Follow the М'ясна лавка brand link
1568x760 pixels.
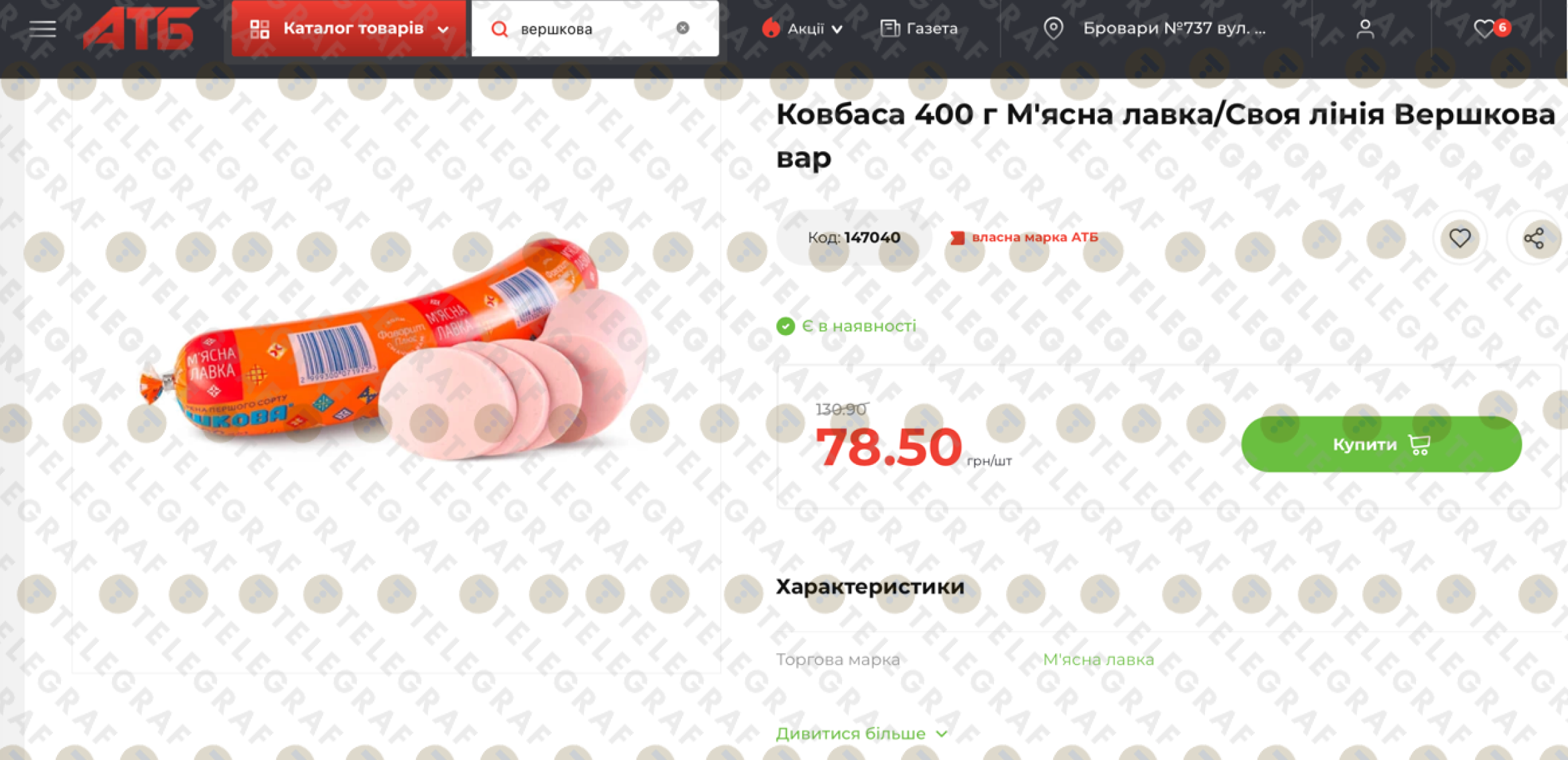coord(1098,659)
